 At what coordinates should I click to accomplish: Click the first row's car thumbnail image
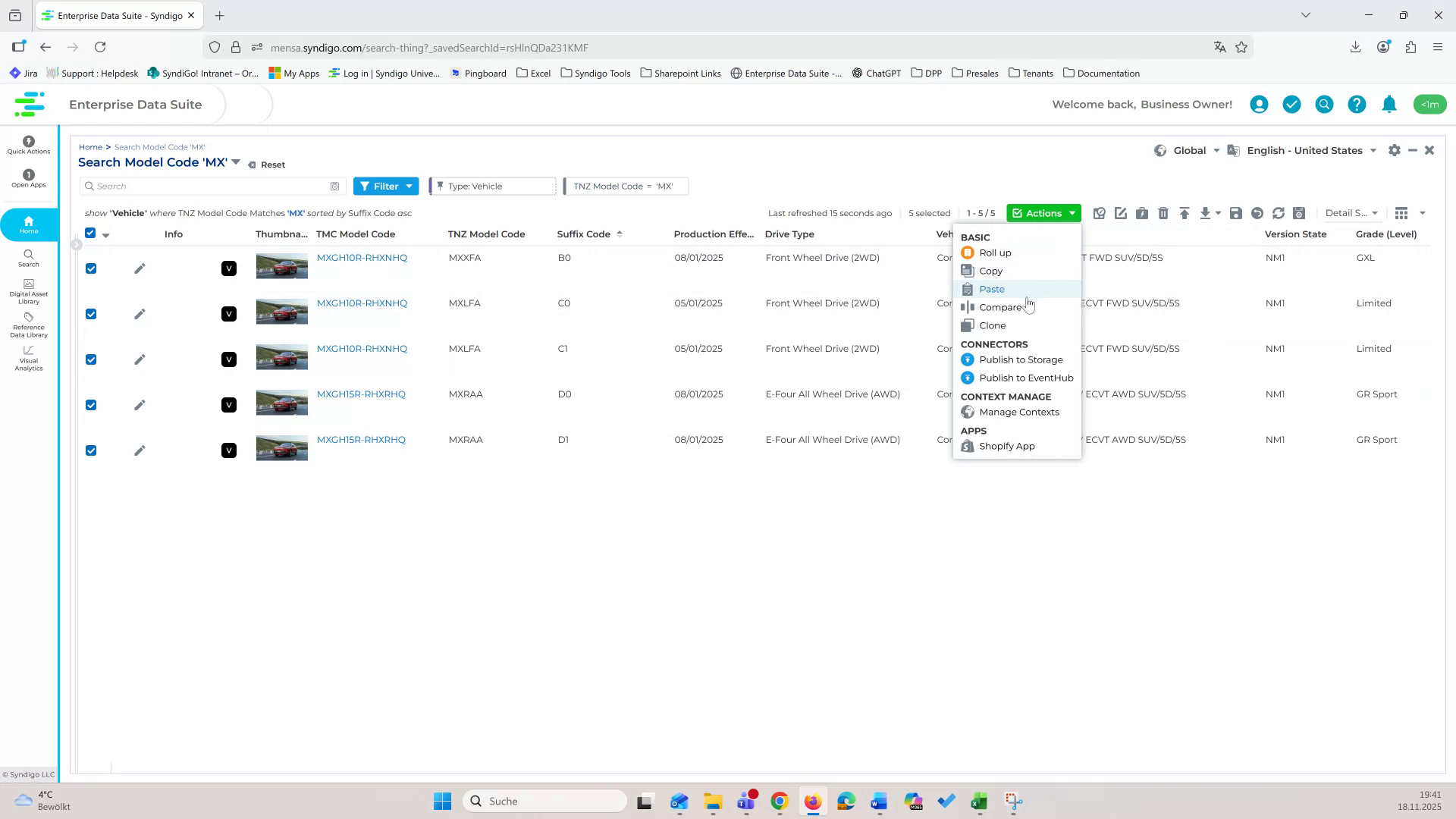281,265
